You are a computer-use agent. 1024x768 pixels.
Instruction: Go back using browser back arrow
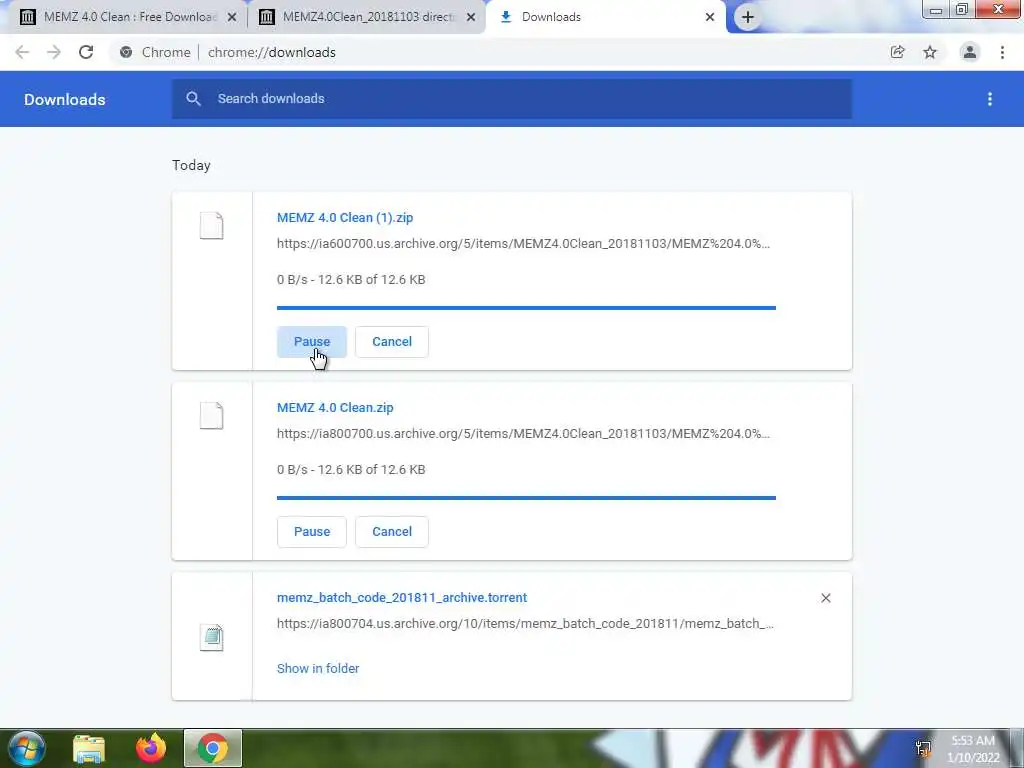tap(22, 52)
